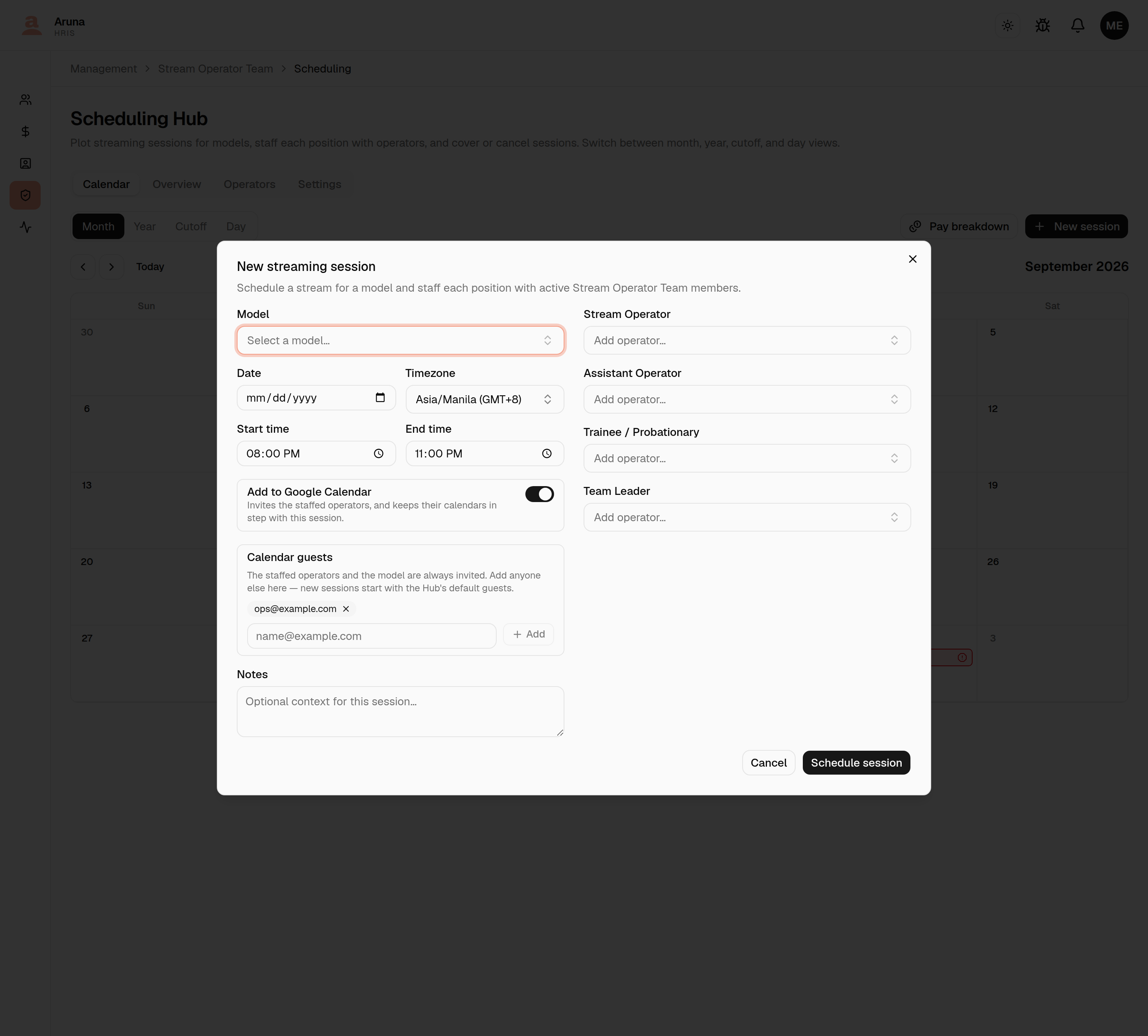The height and width of the screenshot is (1036, 1148).
Task: Toggle the Add to Google Calendar switch
Action: click(539, 494)
